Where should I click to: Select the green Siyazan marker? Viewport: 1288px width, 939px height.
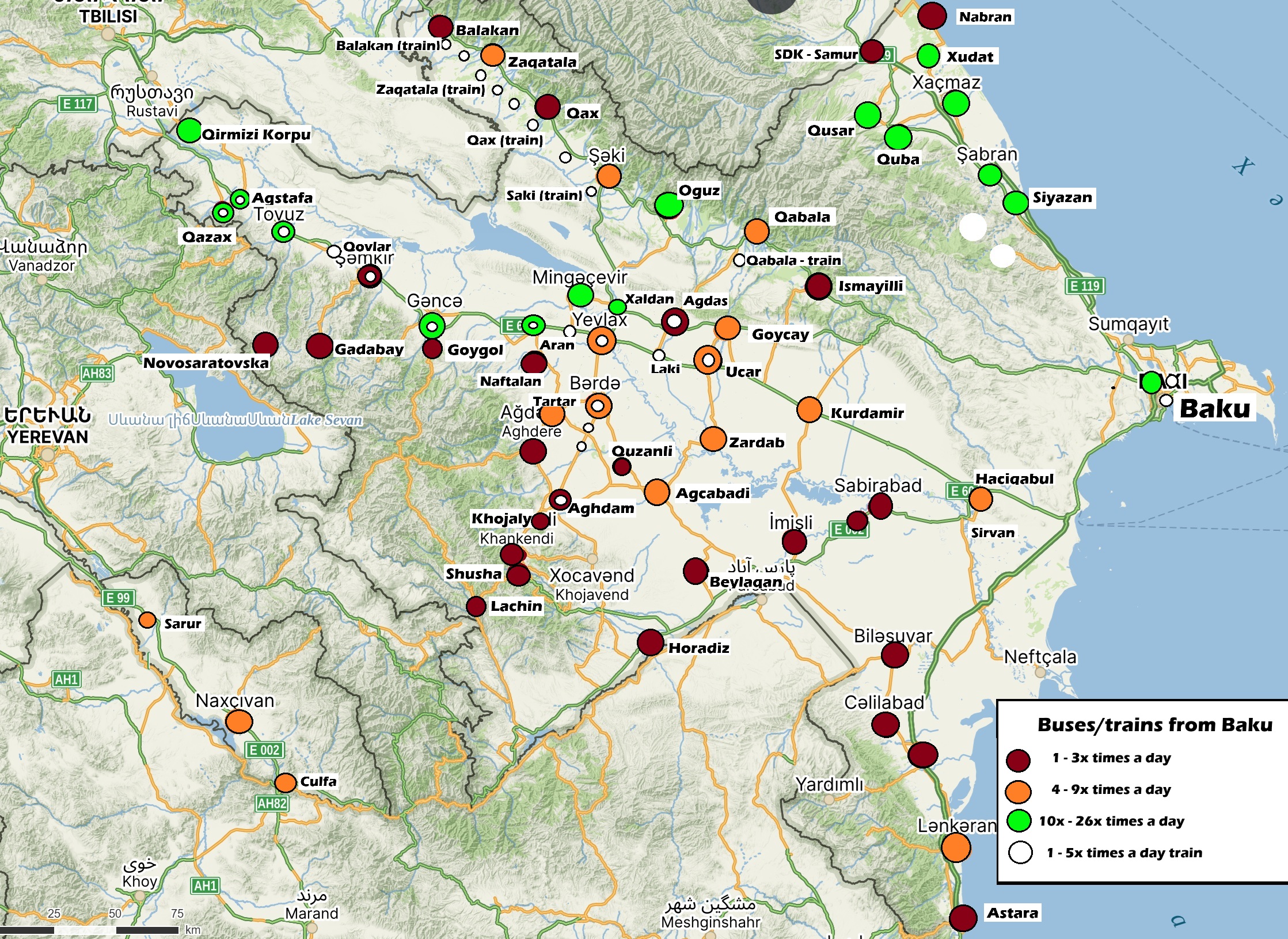pos(1016,203)
